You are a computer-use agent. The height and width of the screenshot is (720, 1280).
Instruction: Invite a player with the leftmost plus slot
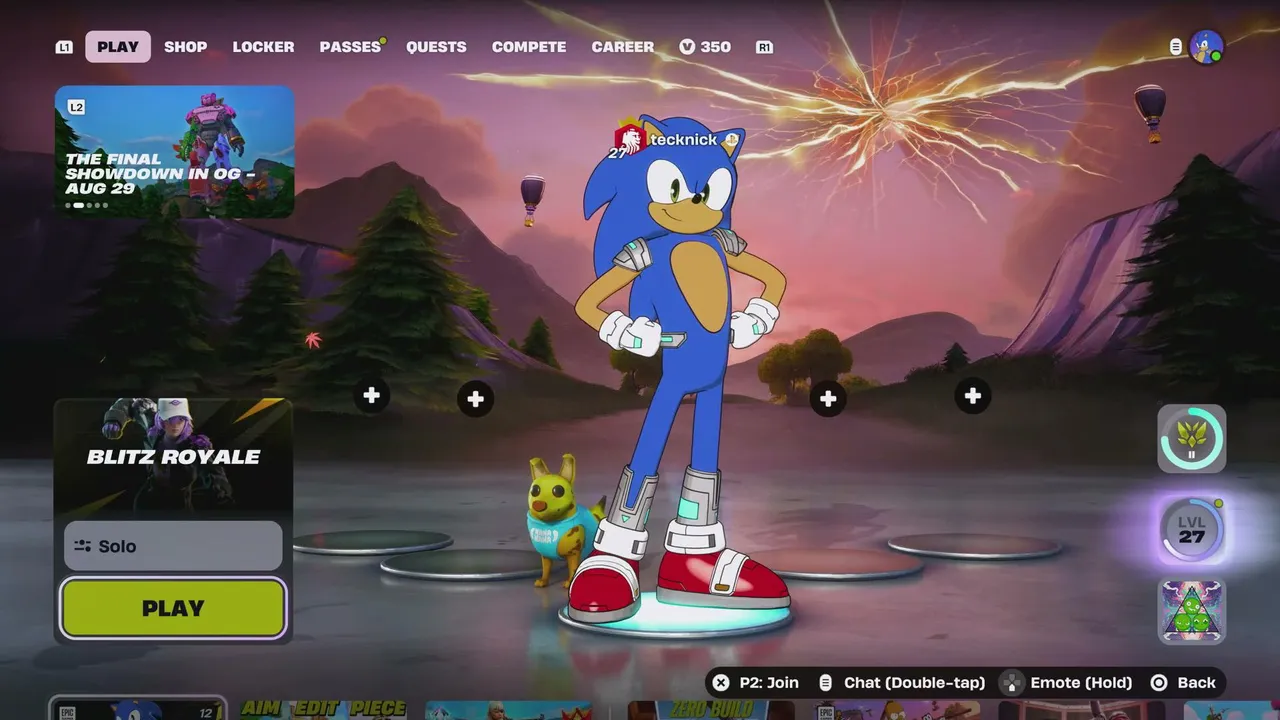pos(371,396)
